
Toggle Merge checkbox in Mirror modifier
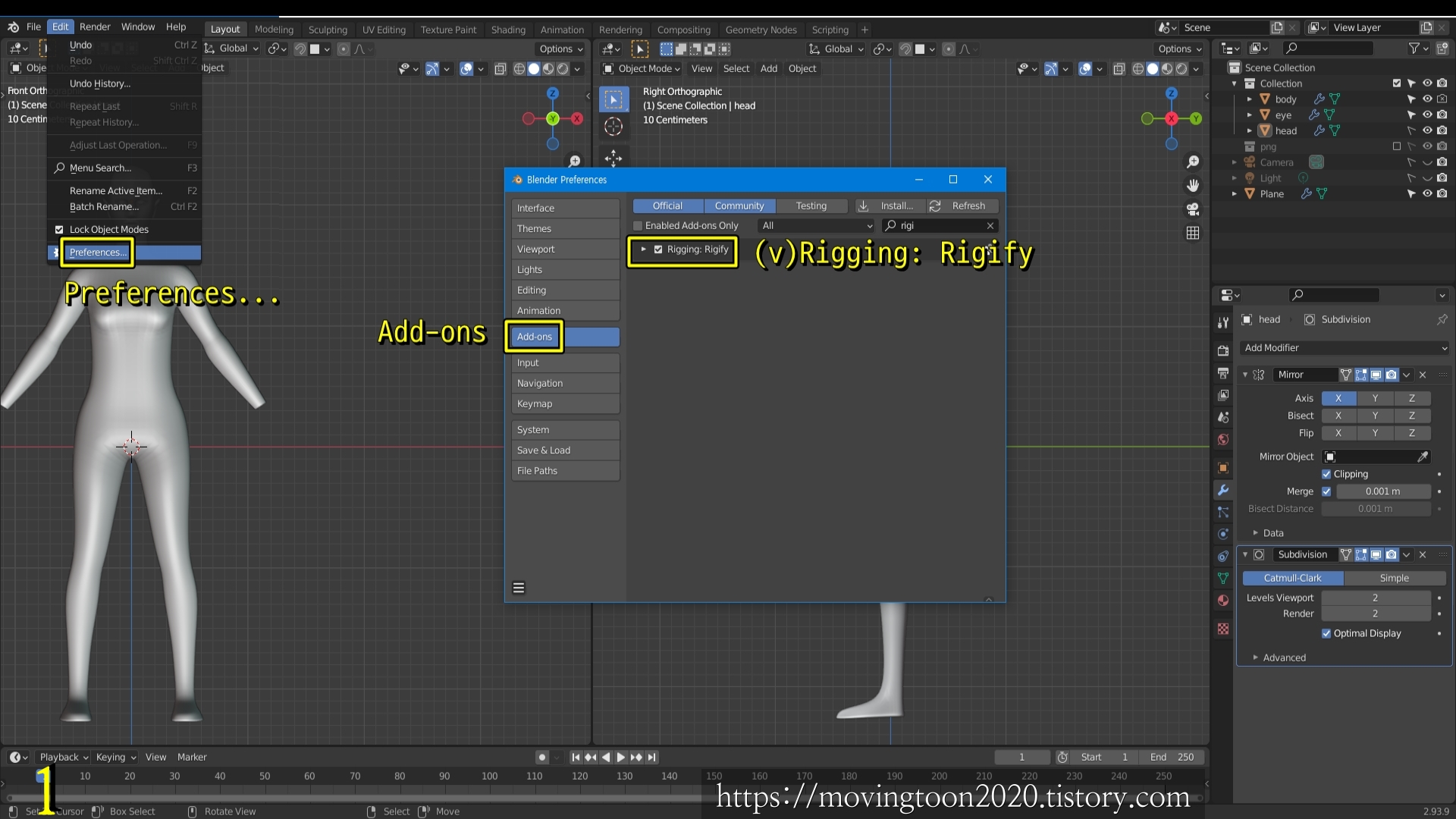coord(1326,491)
